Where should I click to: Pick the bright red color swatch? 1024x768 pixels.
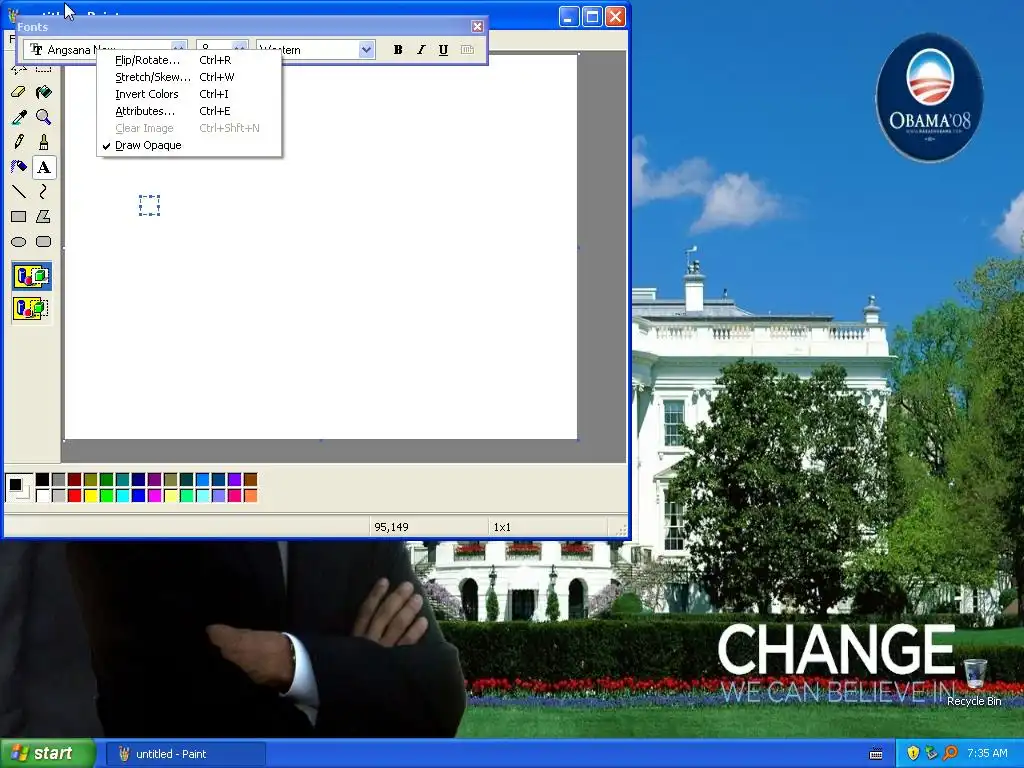(74, 496)
